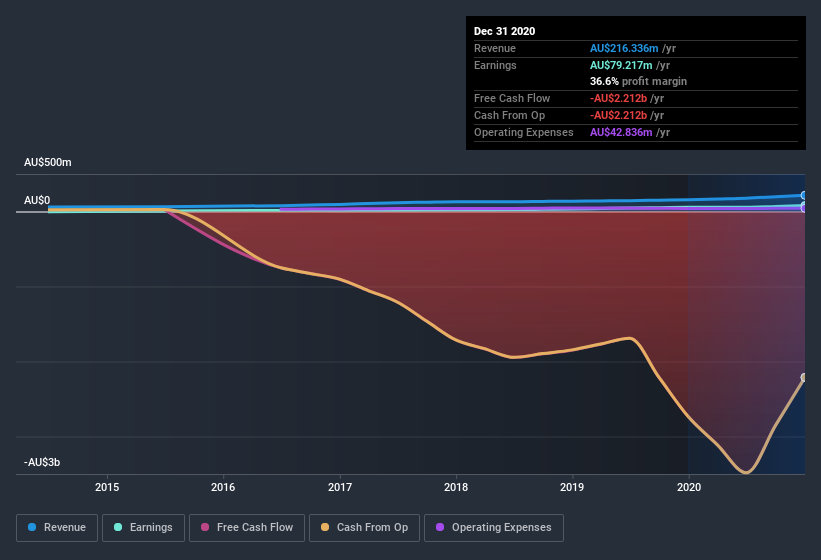Click the Cash From Op line end marker
This screenshot has width=821, height=560.
[804, 378]
